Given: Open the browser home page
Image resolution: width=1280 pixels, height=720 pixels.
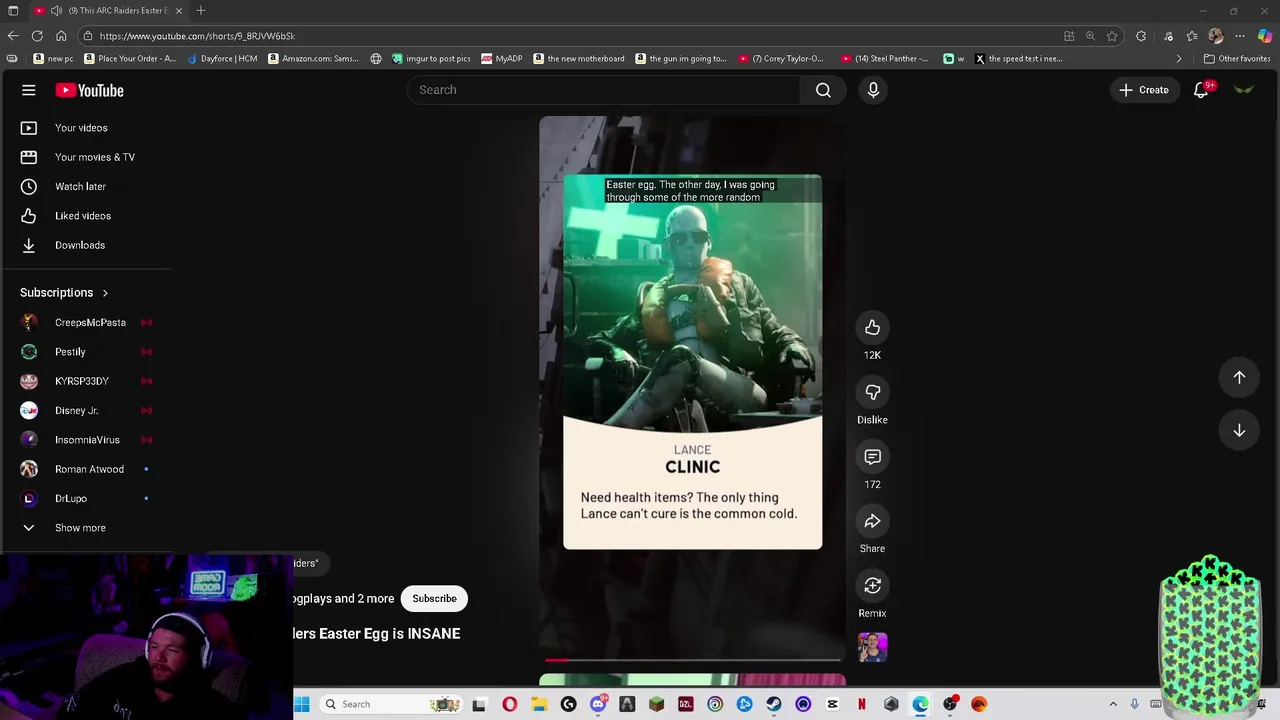Looking at the screenshot, I should (x=61, y=36).
